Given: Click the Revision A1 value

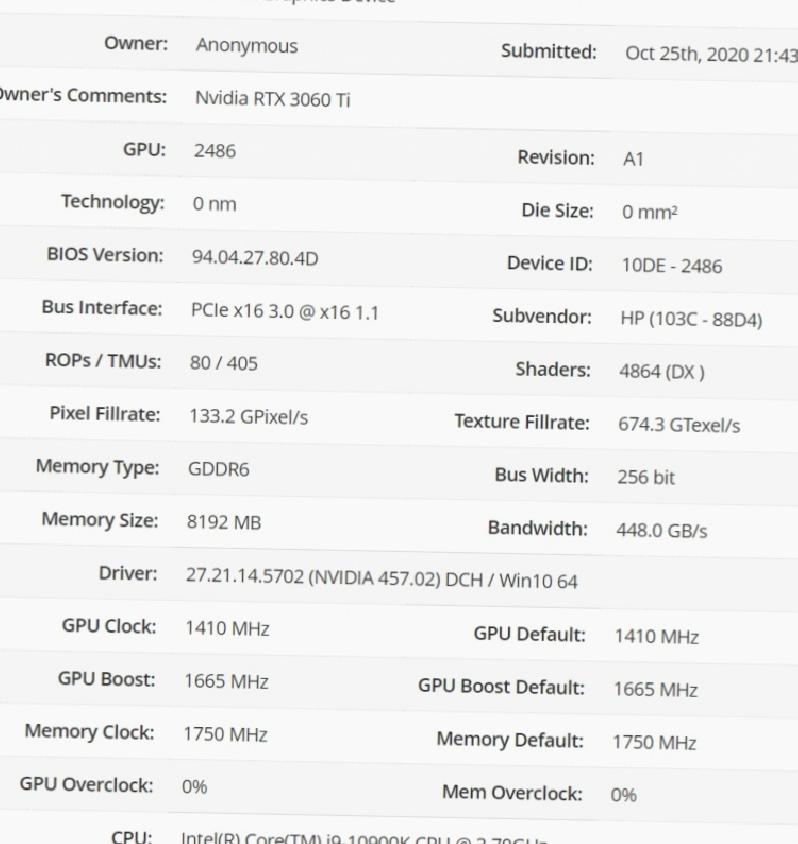Looking at the screenshot, I should [x=633, y=159].
